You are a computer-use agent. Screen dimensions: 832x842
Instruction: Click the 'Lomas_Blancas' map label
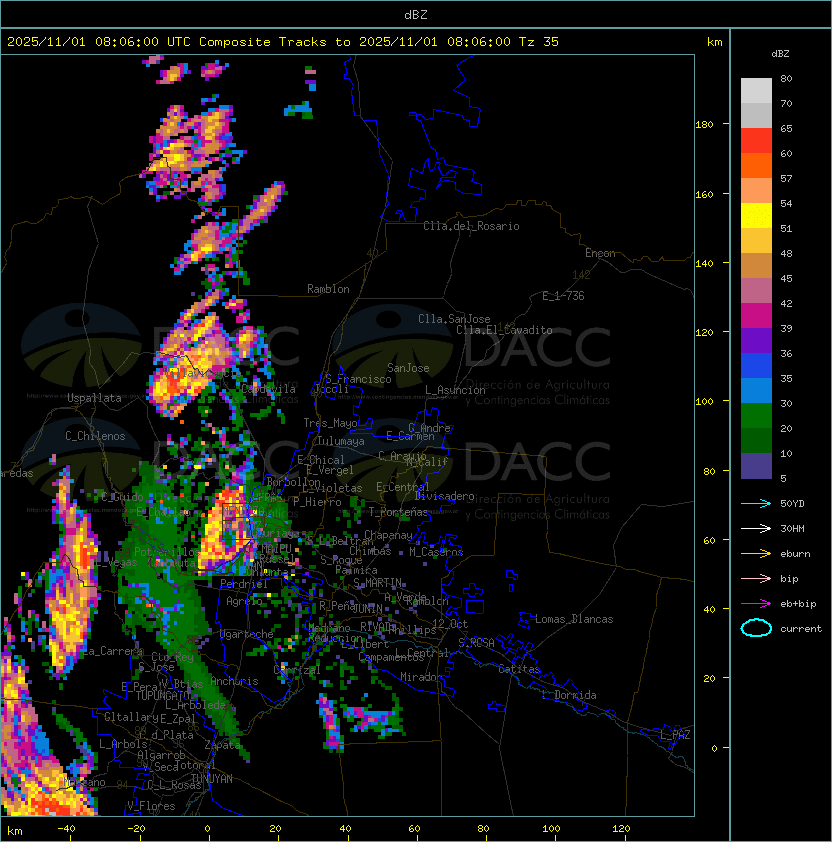[574, 619]
